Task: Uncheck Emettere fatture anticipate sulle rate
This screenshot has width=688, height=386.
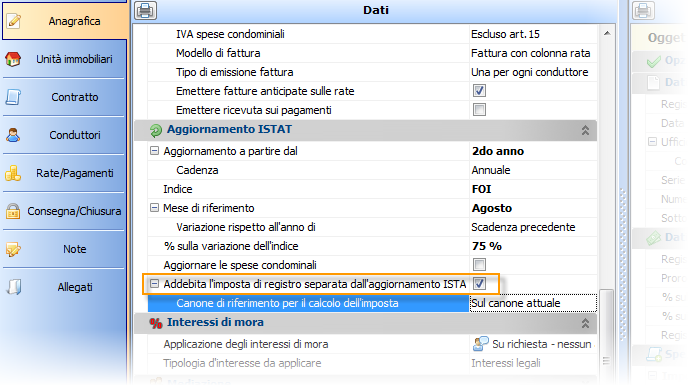Action: pyautogui.click(x=479, y=91)
